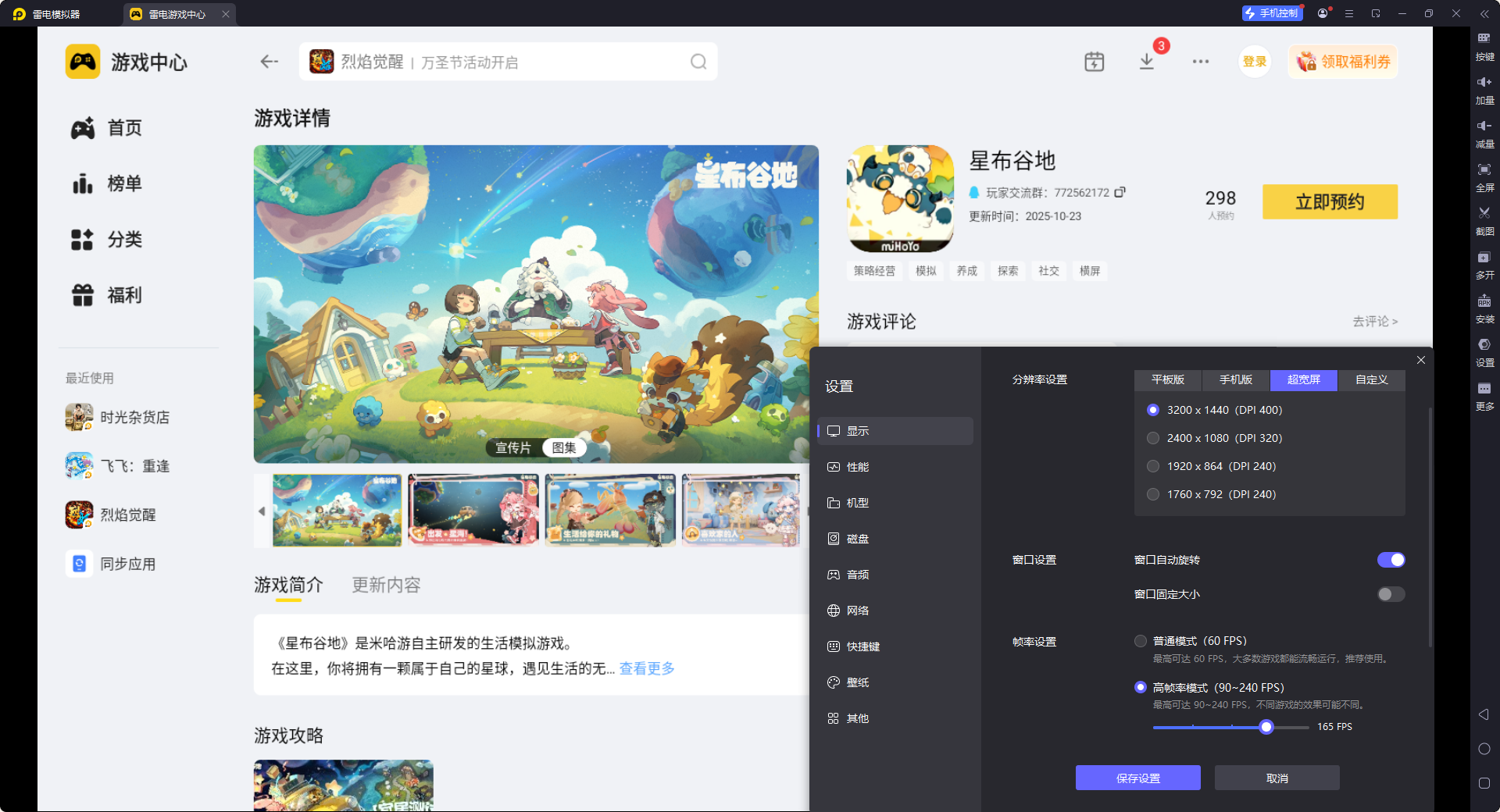
Task: Click 立即预约 to pre-register for 星布谷地
Action: tap(1330, 201)
